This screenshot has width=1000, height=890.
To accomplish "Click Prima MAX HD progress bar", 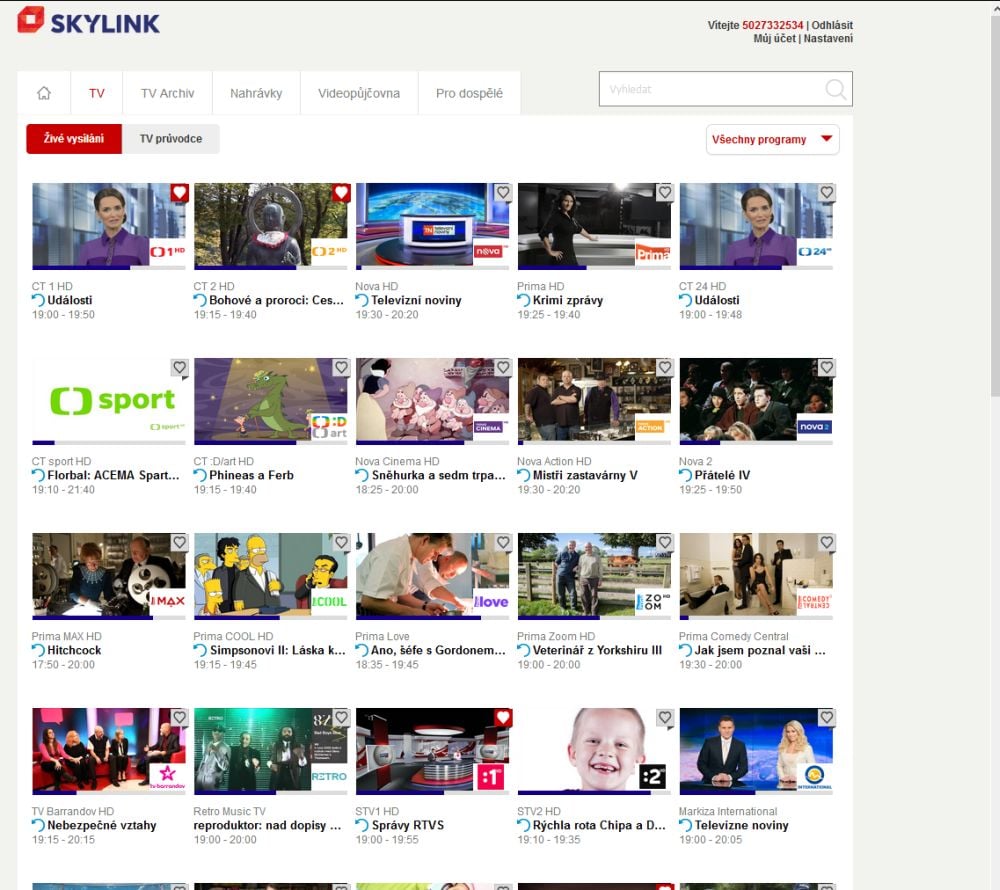I will point(109,618).
